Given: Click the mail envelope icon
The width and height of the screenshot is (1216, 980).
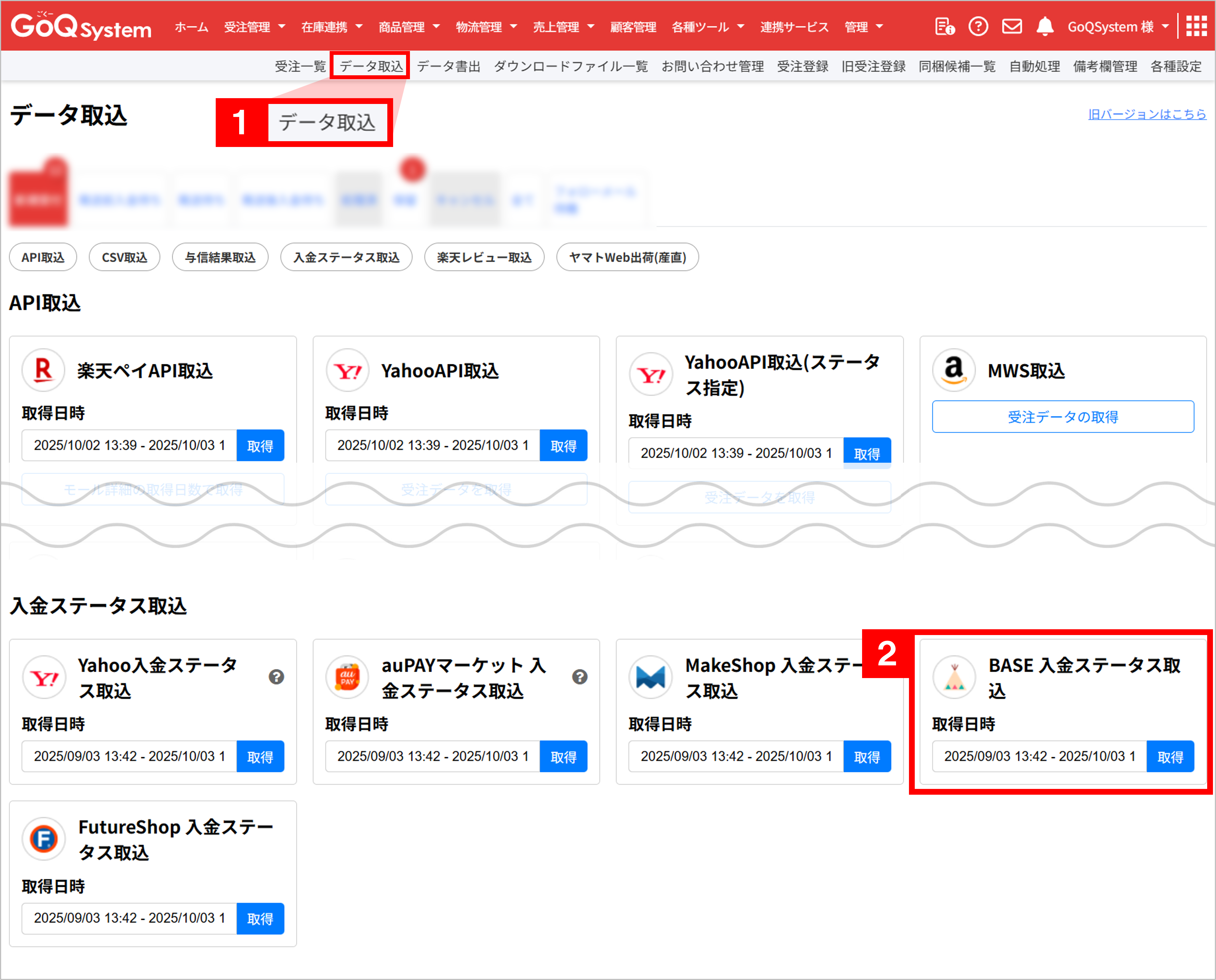Looking at the screenshot, I should click(1012, 25).
